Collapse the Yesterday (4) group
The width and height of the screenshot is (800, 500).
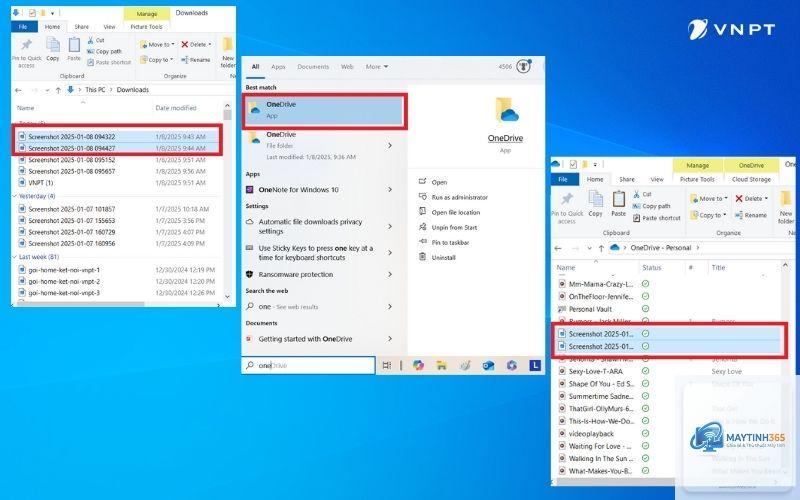pos(14,196)
